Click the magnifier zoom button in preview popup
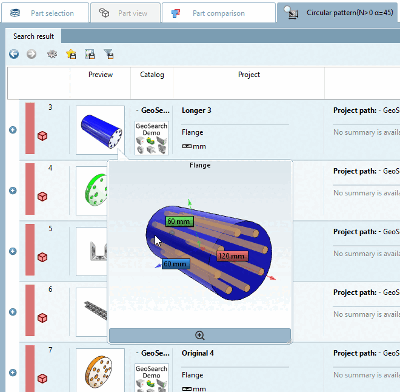This screenshot has height=392, width=400. click(x=200, y=335)
